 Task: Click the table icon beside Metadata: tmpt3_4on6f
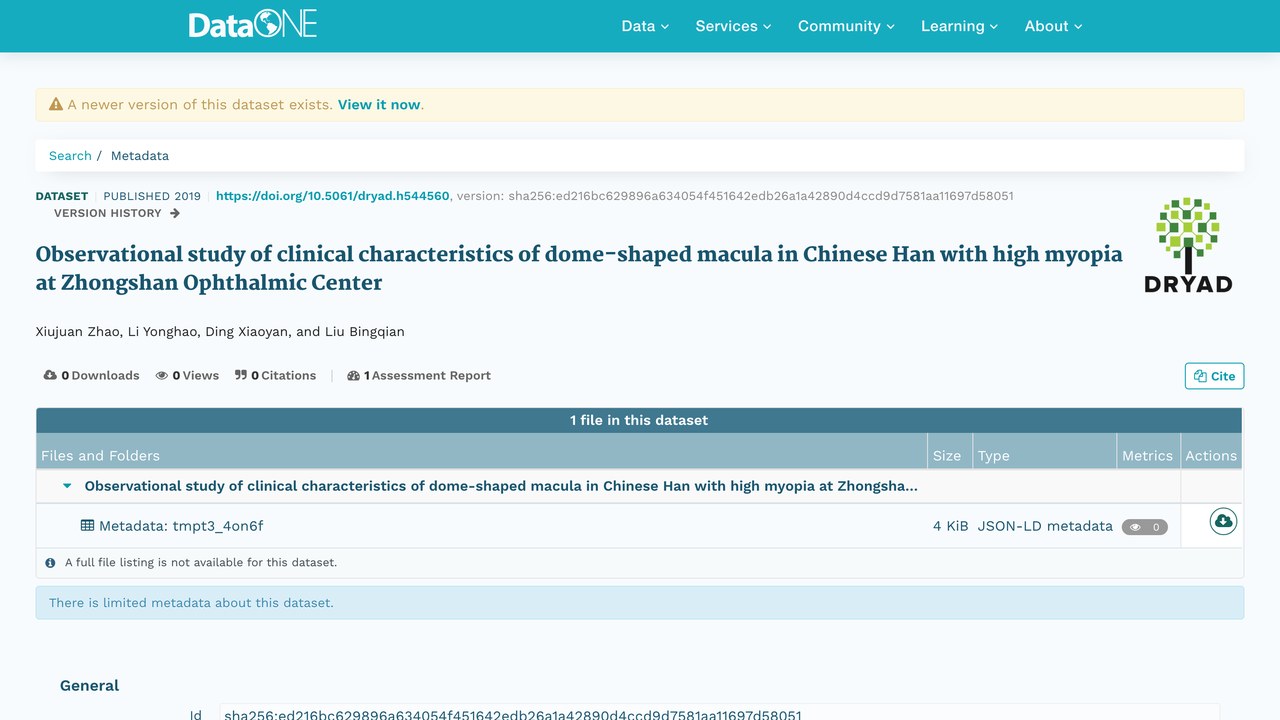(88, 525)
